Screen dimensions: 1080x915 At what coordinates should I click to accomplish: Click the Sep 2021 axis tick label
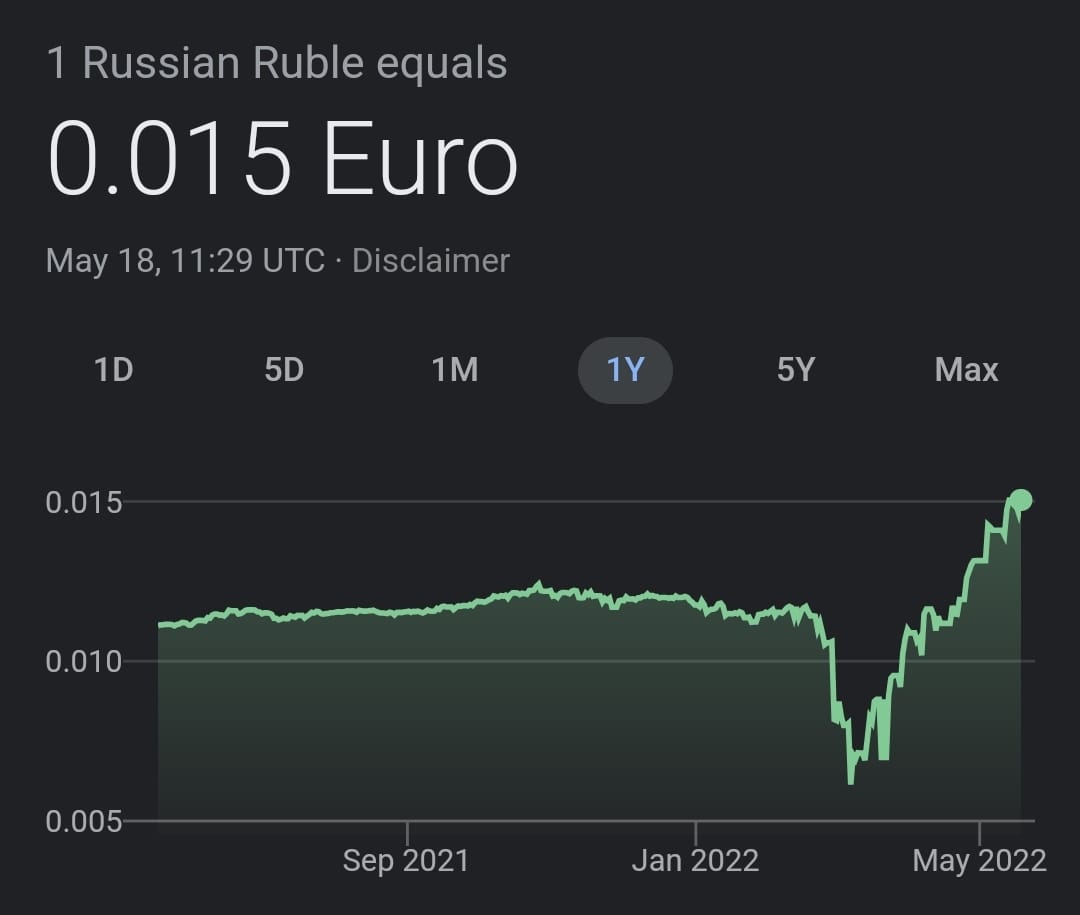406,861
